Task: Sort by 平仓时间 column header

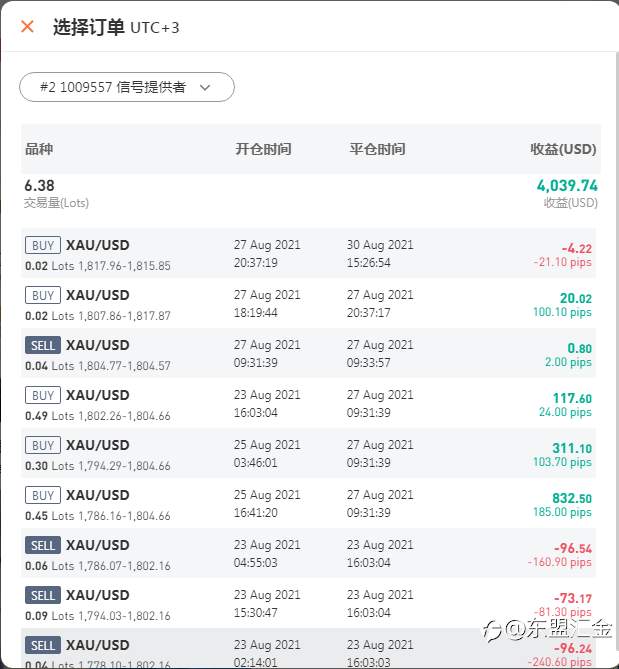Action: click(377, 149)
